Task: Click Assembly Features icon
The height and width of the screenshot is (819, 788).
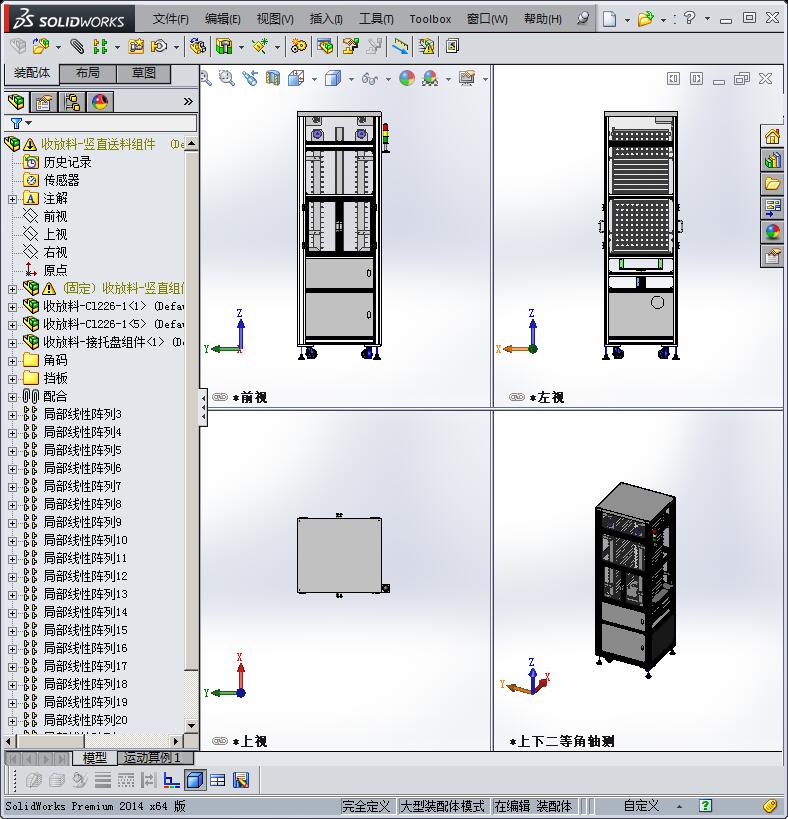Action: pyautogui.click(x=224, y=46)
